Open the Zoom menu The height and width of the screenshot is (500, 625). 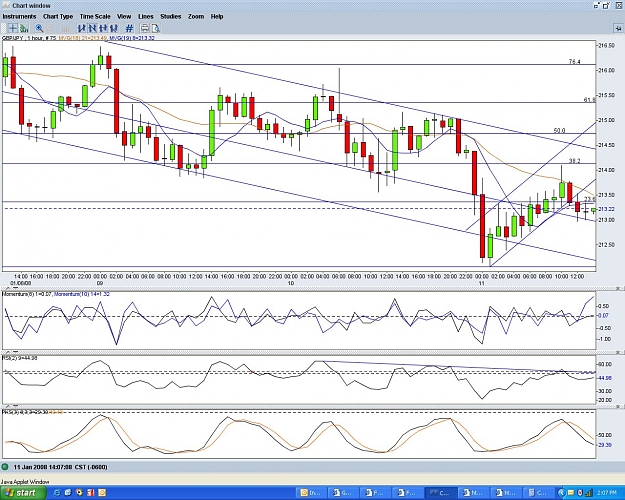click(x=196, y=16)
